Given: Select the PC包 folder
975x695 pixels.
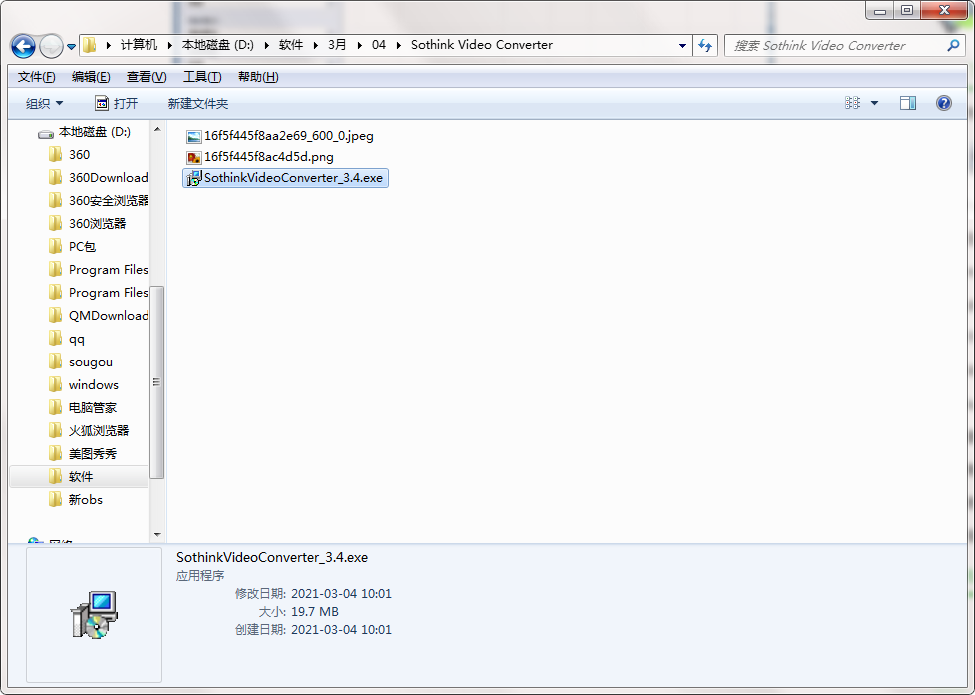Looking at the screenshot, I should pos(82,247).
